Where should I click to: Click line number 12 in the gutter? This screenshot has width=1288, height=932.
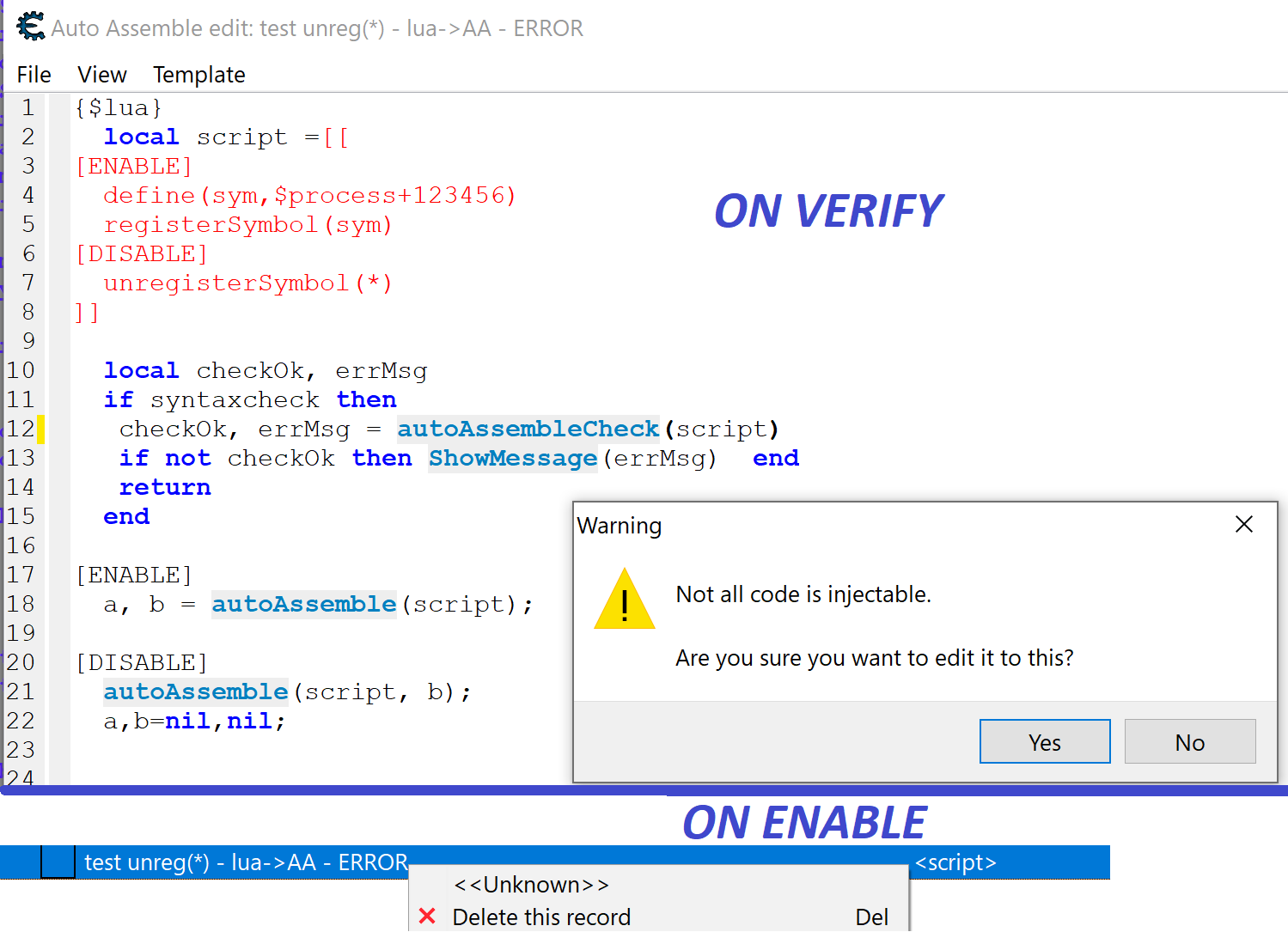pos(21,429)
